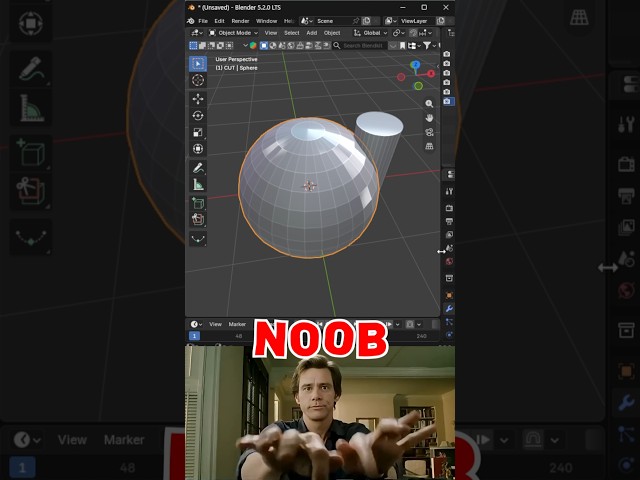Open the viewport Add menu
The image size is (640, 480).
(x=311, y=33)
